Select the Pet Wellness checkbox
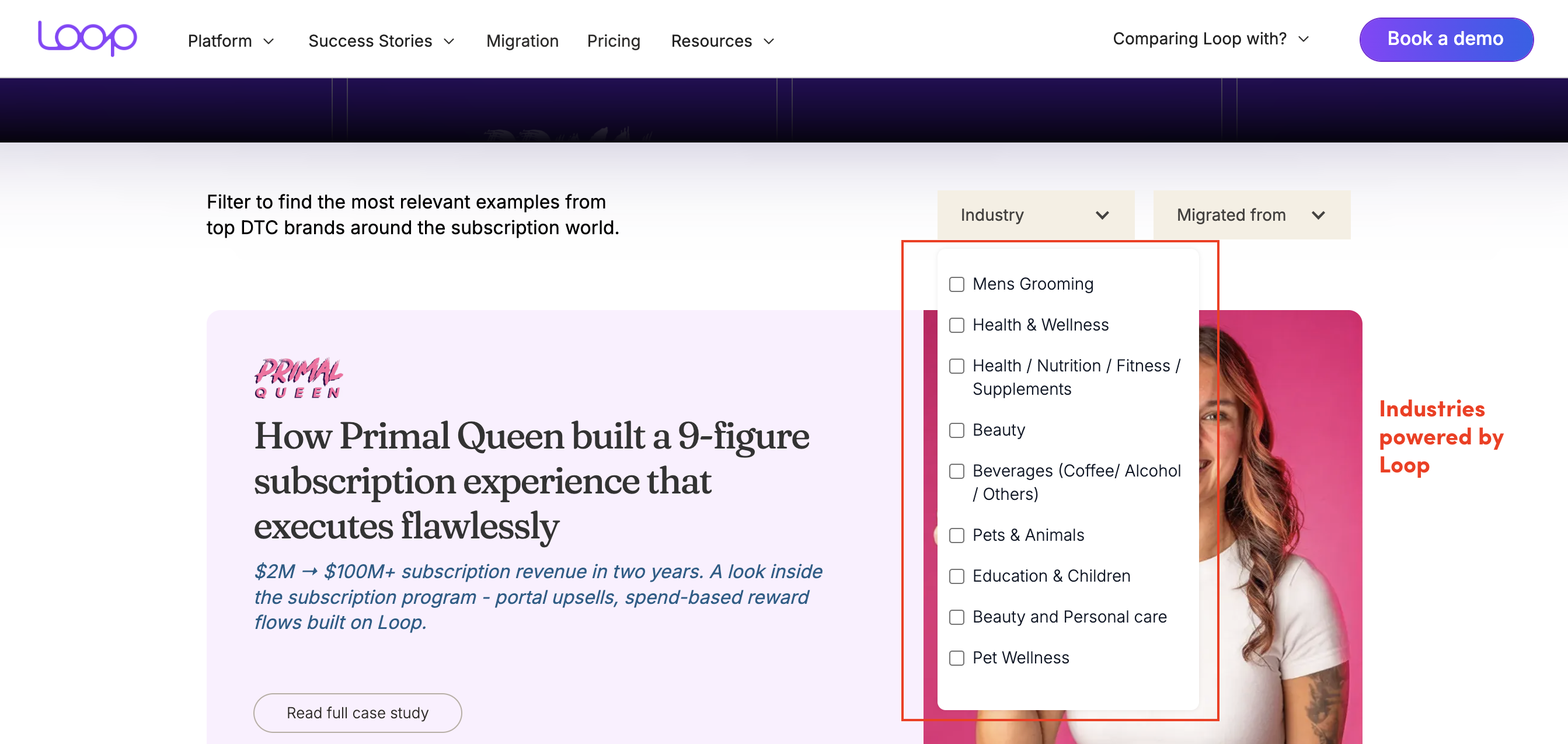 (x=956, y=658)
